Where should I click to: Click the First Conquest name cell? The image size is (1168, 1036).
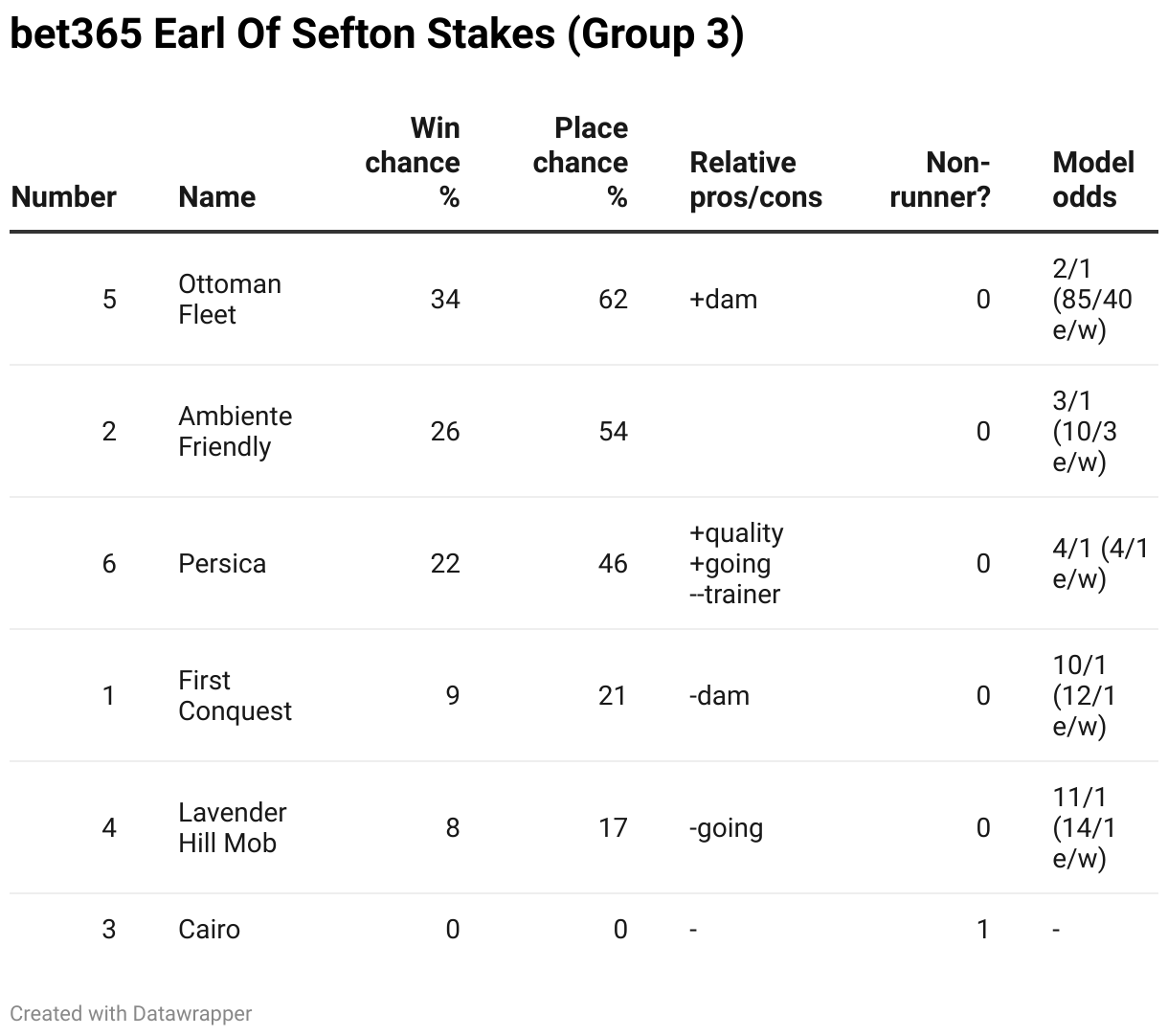235,695
